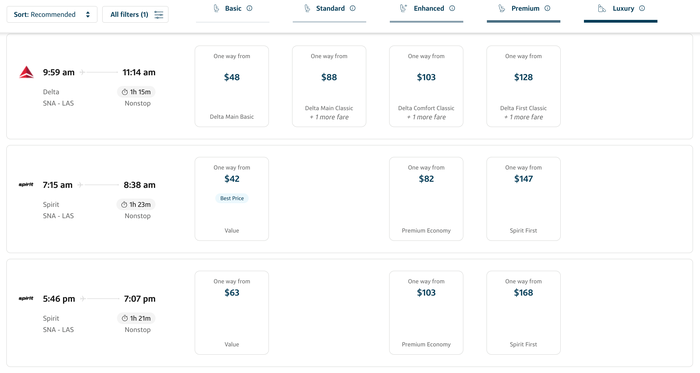Screen dimensions: 700x373
Task: Click Nonstop label on Delta flight
Action: pos(138,103)
